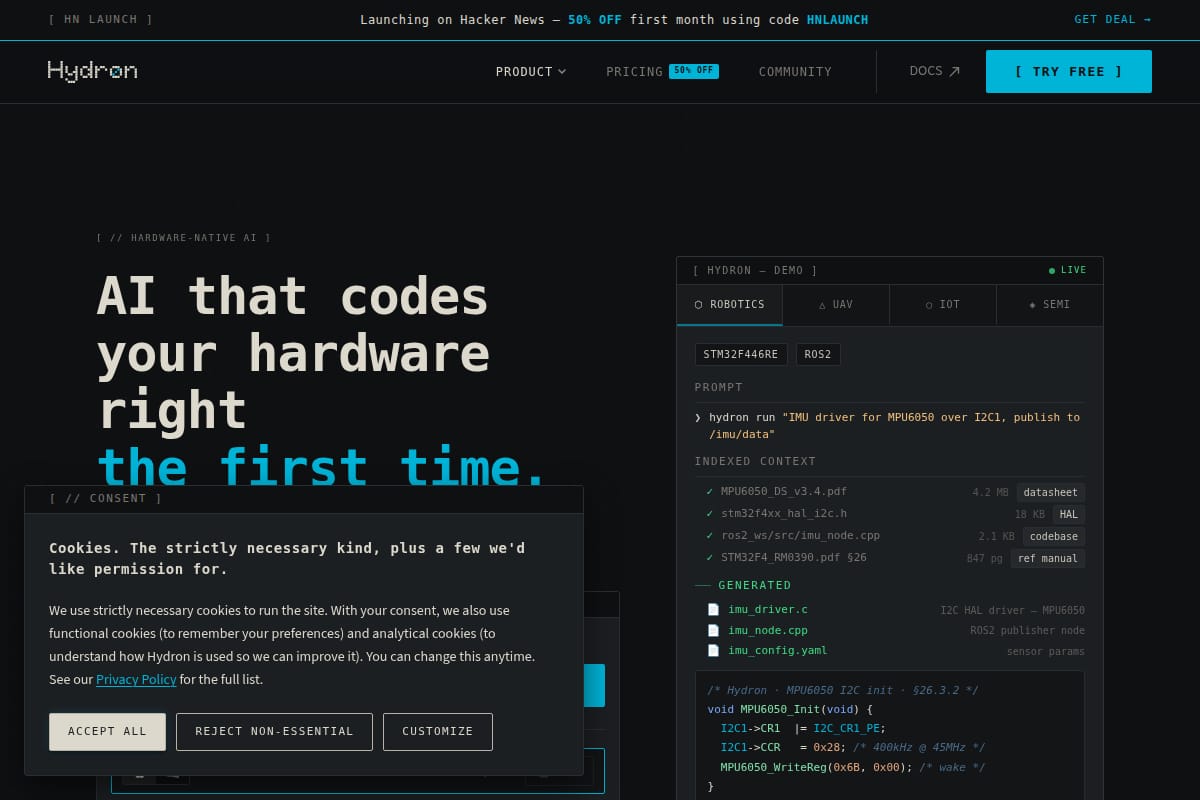This screenshot has height=800, width=1200.
Task: Click REJECT NON-ESSENTIAL button
Action: click(274, 731)
